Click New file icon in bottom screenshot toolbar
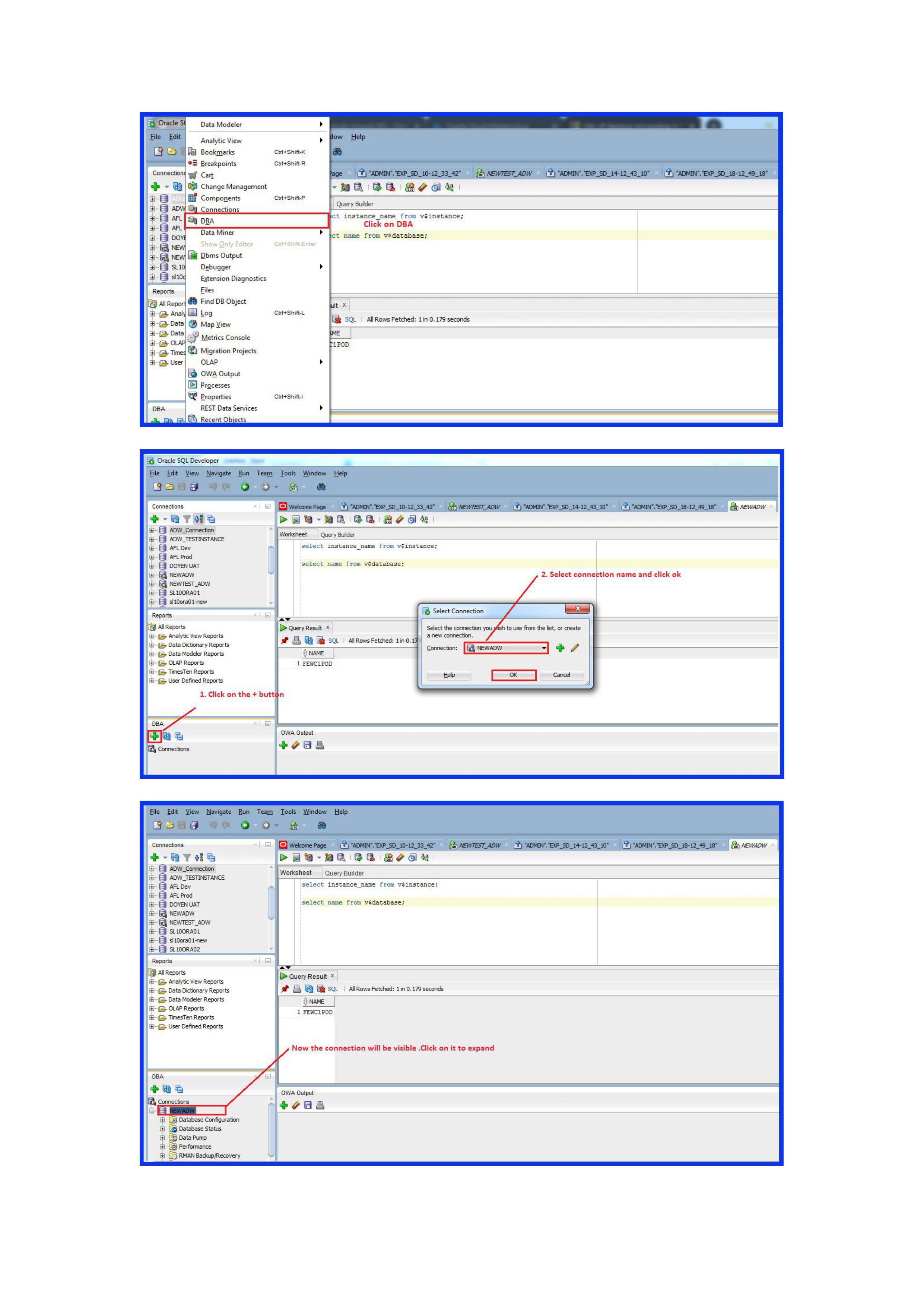924x1307 pixels. (157, 825)
